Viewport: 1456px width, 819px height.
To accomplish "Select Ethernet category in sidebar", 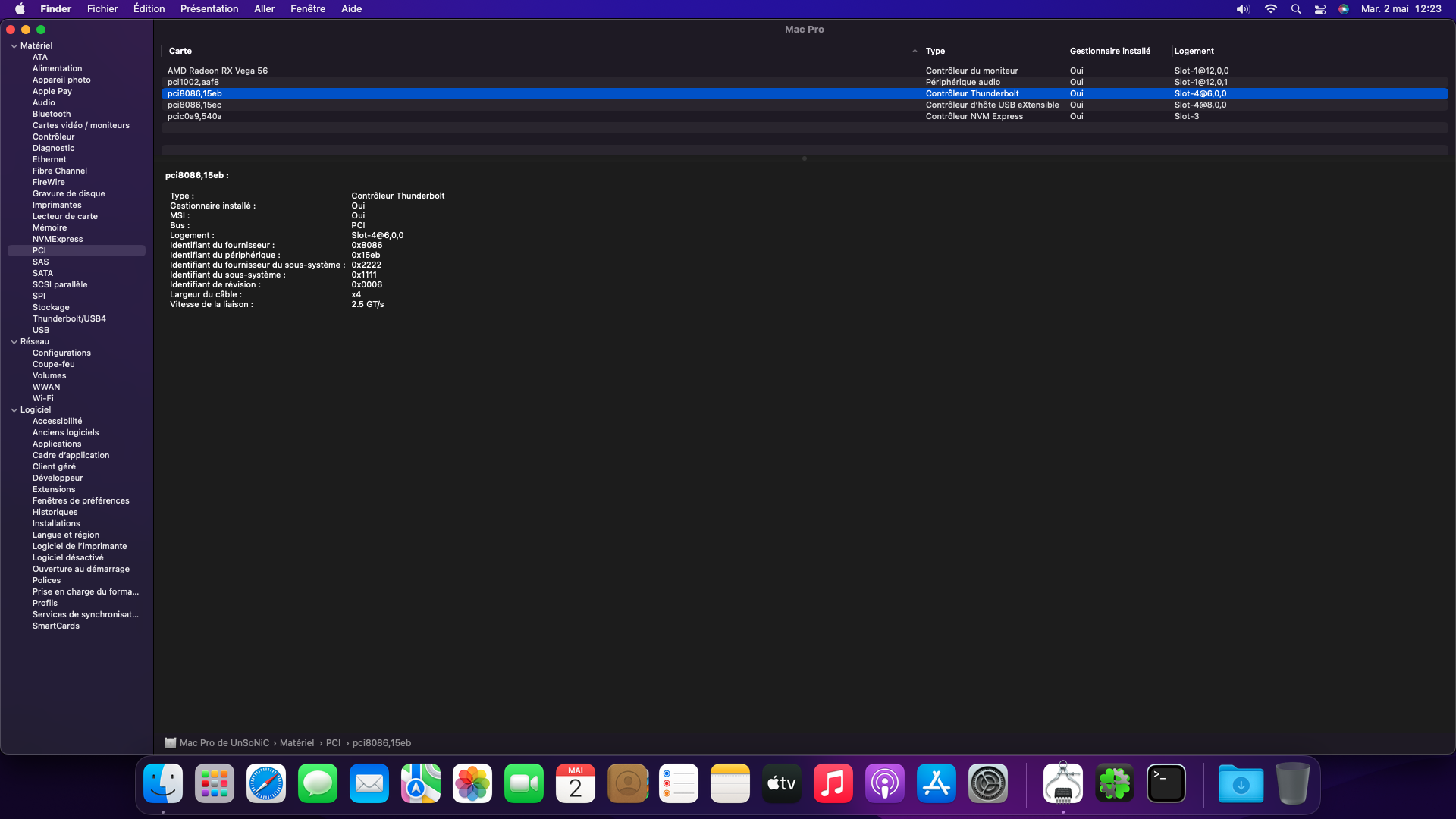I will [x=49, y=159].
